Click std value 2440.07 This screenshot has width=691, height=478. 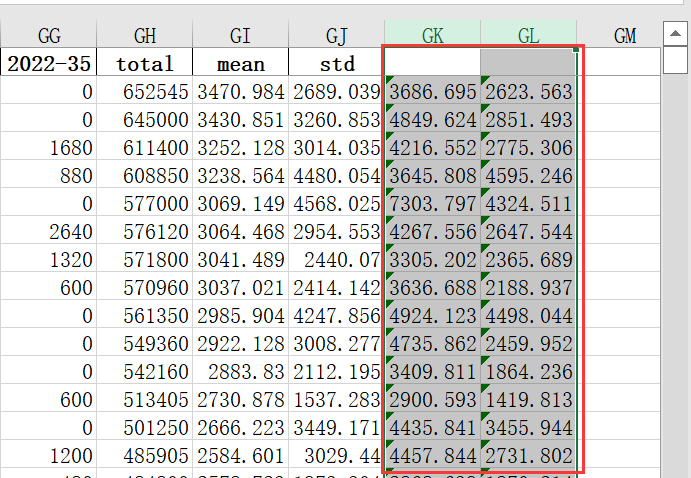click(x=337, y=258)
